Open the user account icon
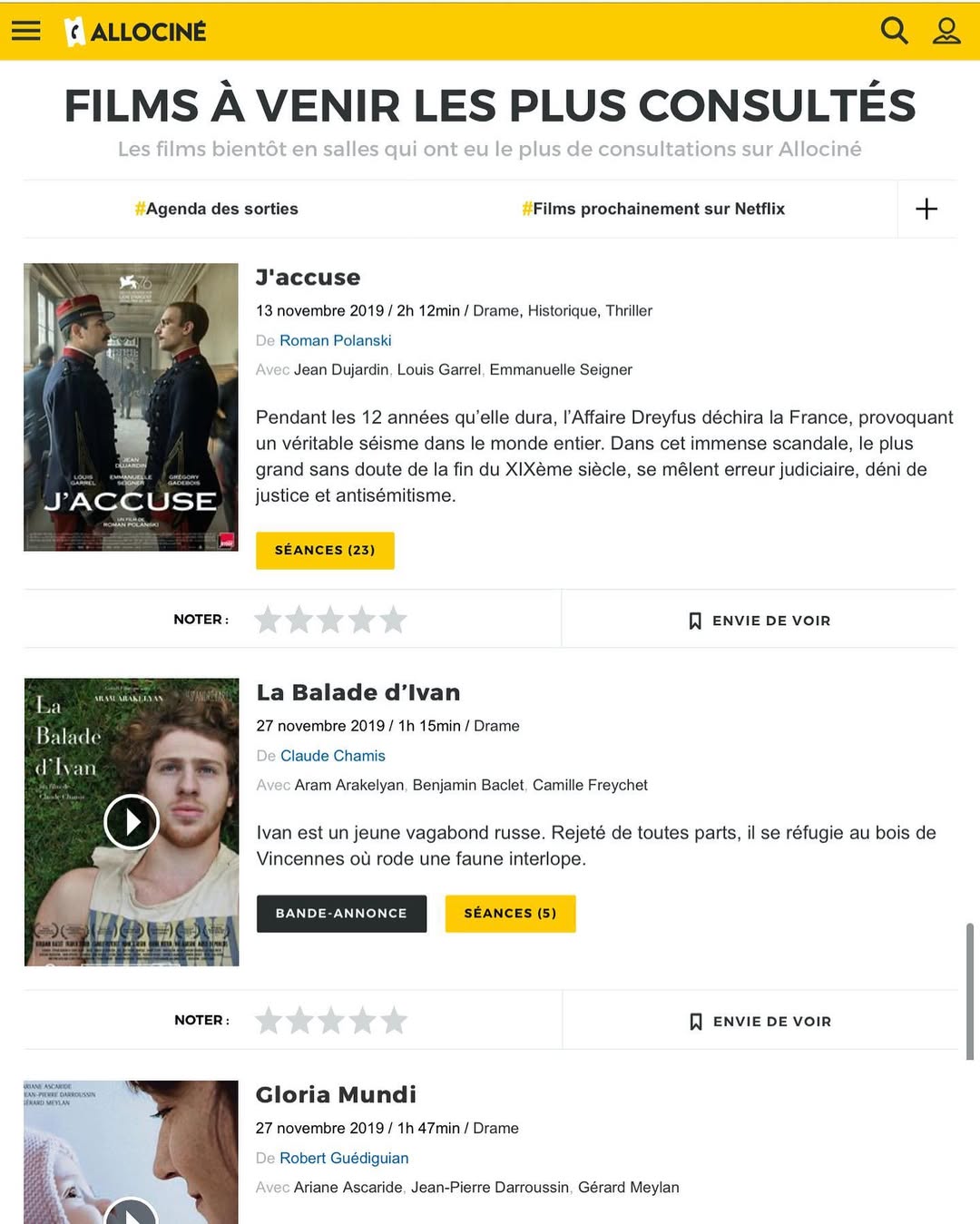 pos(946,31)
